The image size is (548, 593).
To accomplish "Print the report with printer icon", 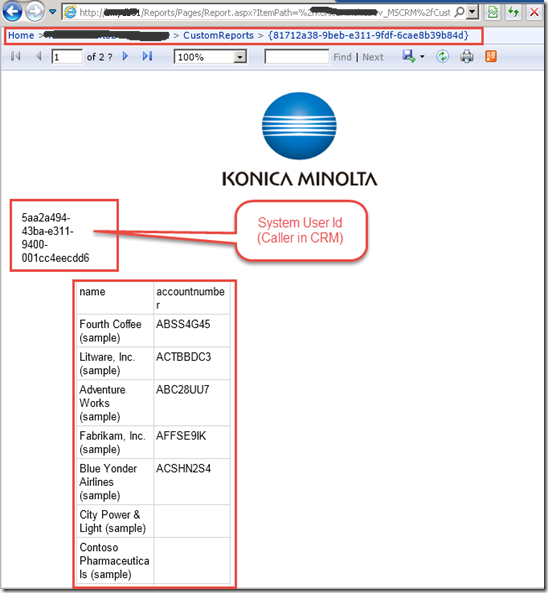I will click(467, 56).
